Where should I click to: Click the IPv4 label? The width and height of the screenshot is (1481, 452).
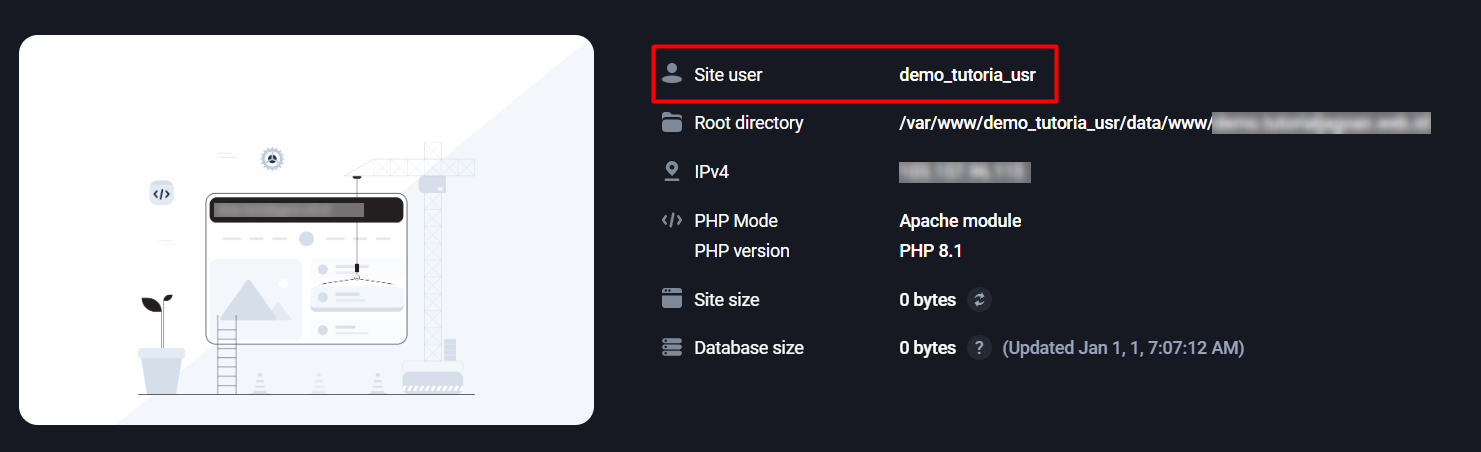[x=711, y=172]
